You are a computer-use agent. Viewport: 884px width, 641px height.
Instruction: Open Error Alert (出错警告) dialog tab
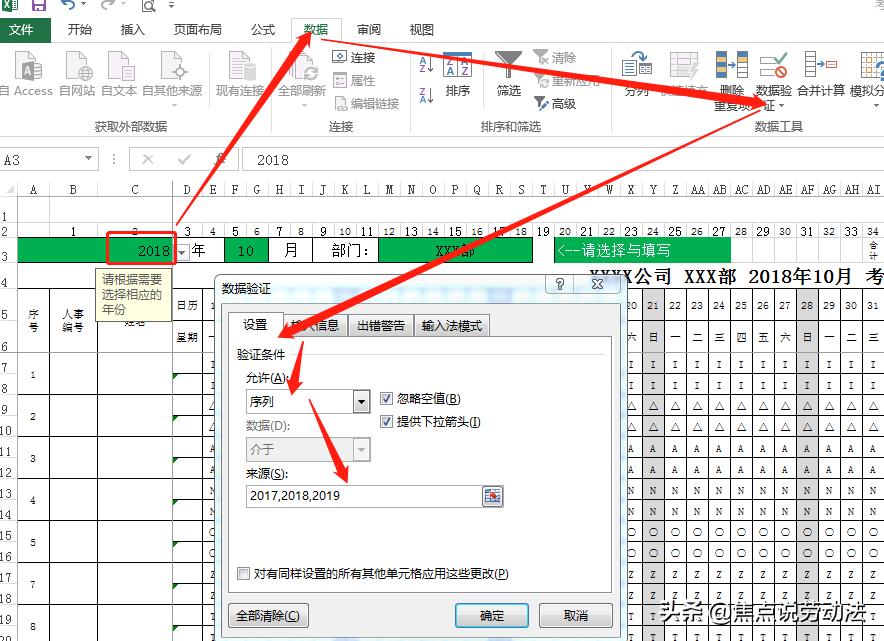click(381, 325)
